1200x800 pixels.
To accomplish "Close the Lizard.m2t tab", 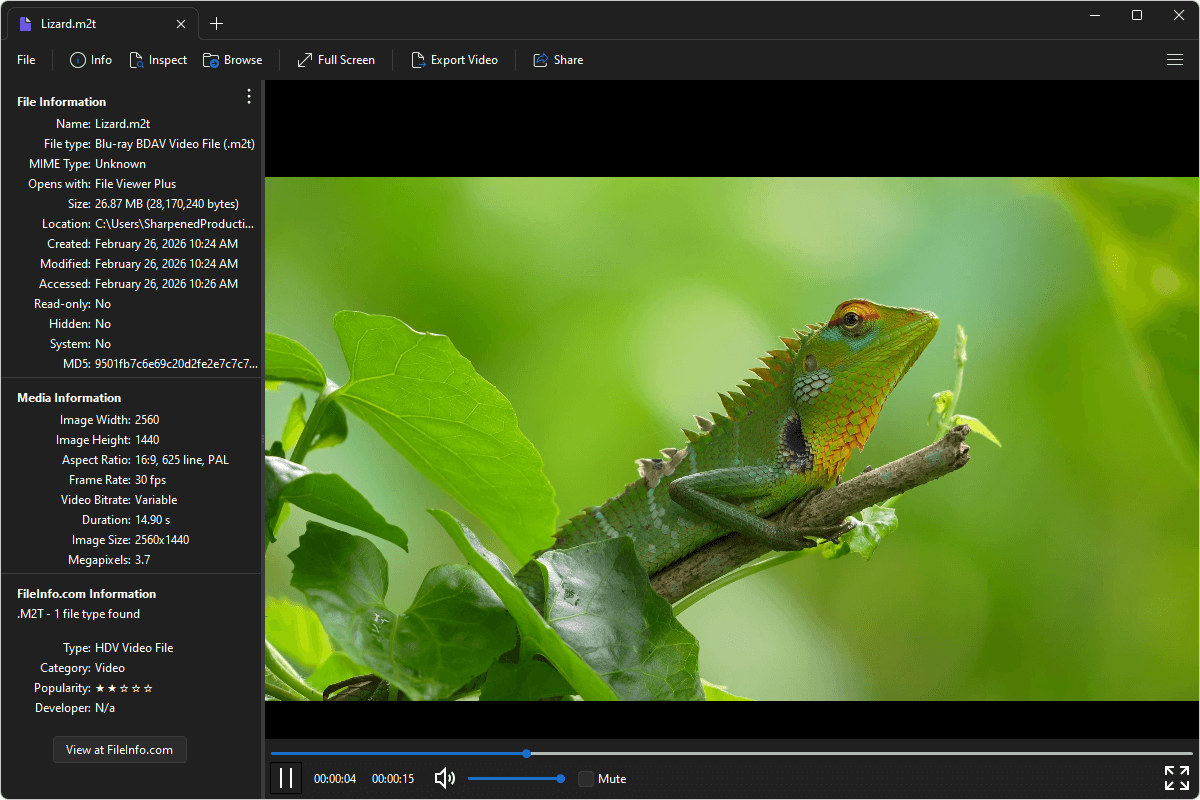I will pyautogui.click(x=180, y=23).
